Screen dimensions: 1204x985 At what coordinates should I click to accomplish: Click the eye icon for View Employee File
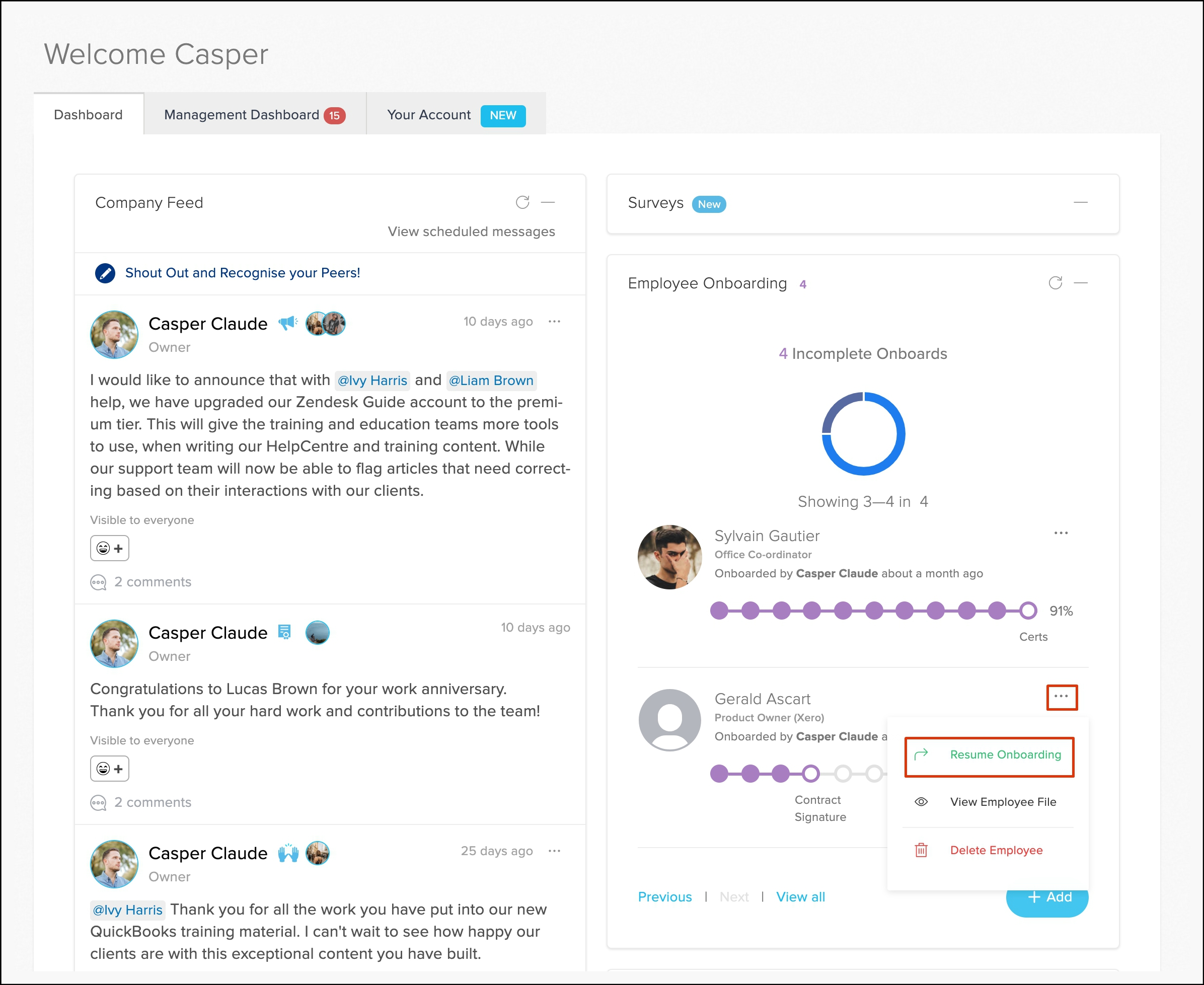pos(921,802)
